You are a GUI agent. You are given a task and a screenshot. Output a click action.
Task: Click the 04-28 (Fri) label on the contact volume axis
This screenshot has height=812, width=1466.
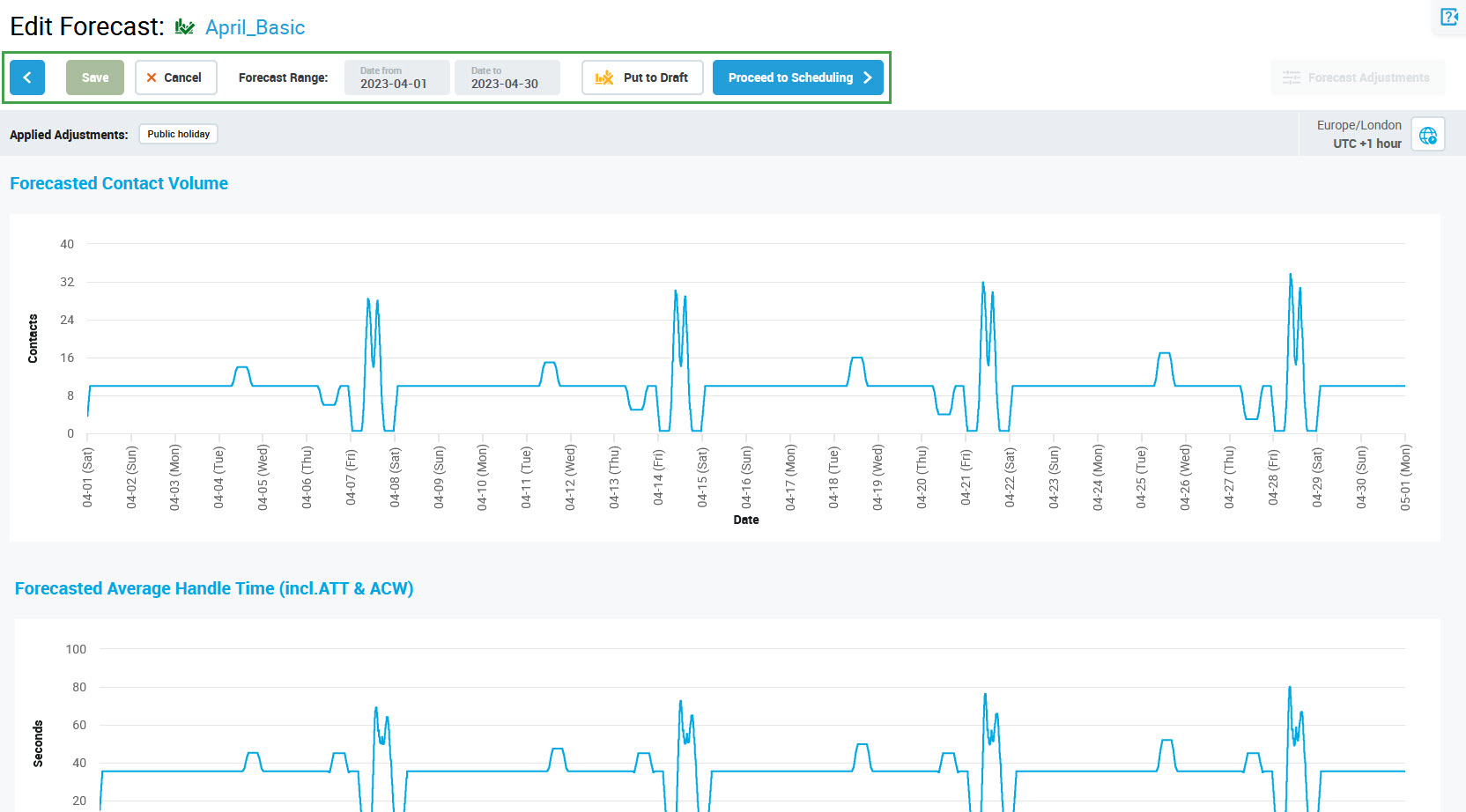pos(1273,476)
